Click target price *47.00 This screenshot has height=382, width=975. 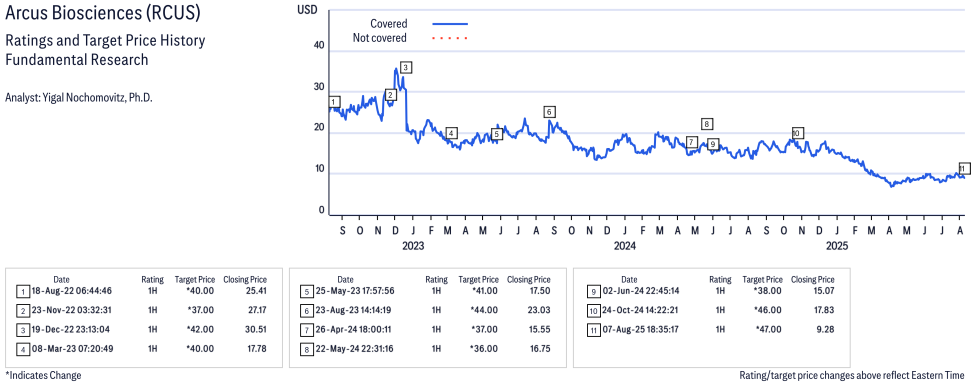[x=769, y=330]
